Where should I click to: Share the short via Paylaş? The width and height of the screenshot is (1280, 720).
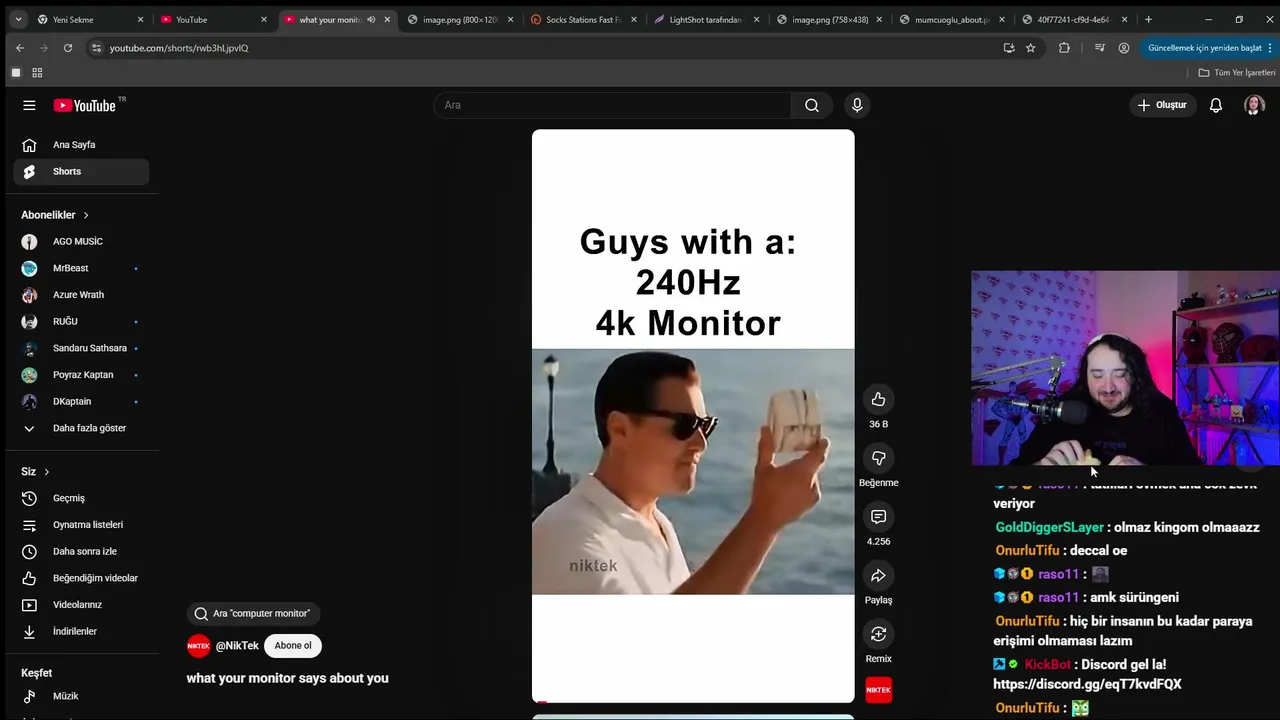coord(878,575)
